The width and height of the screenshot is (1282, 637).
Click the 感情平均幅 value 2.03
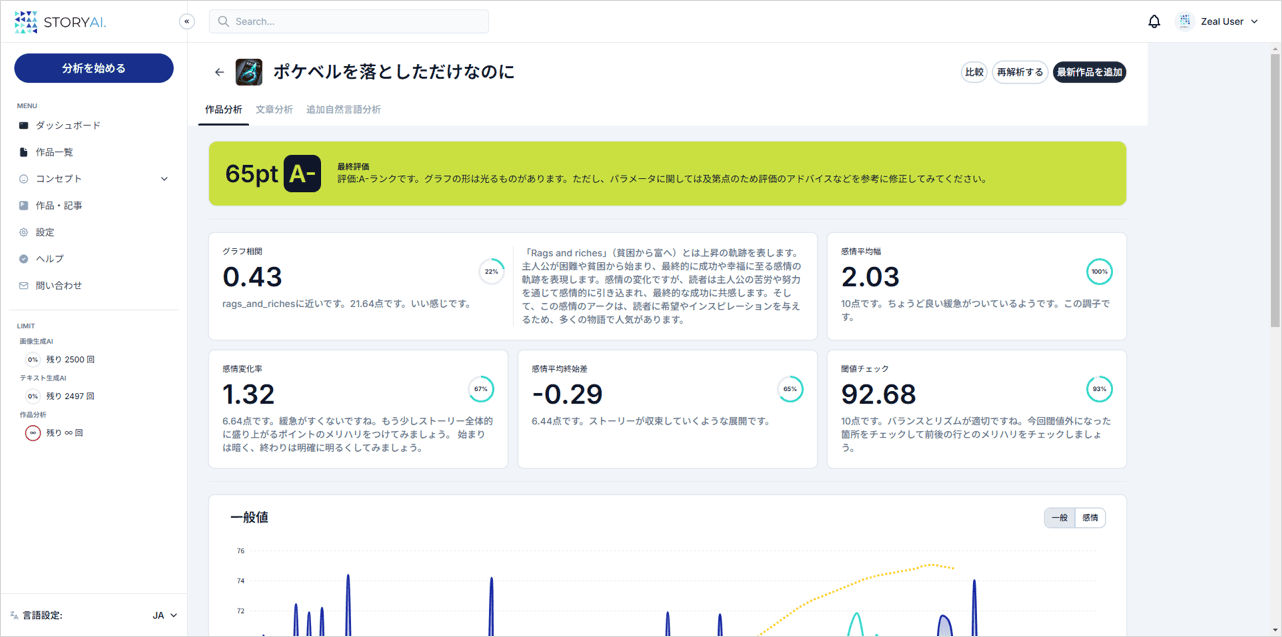[x=870, y=277]
